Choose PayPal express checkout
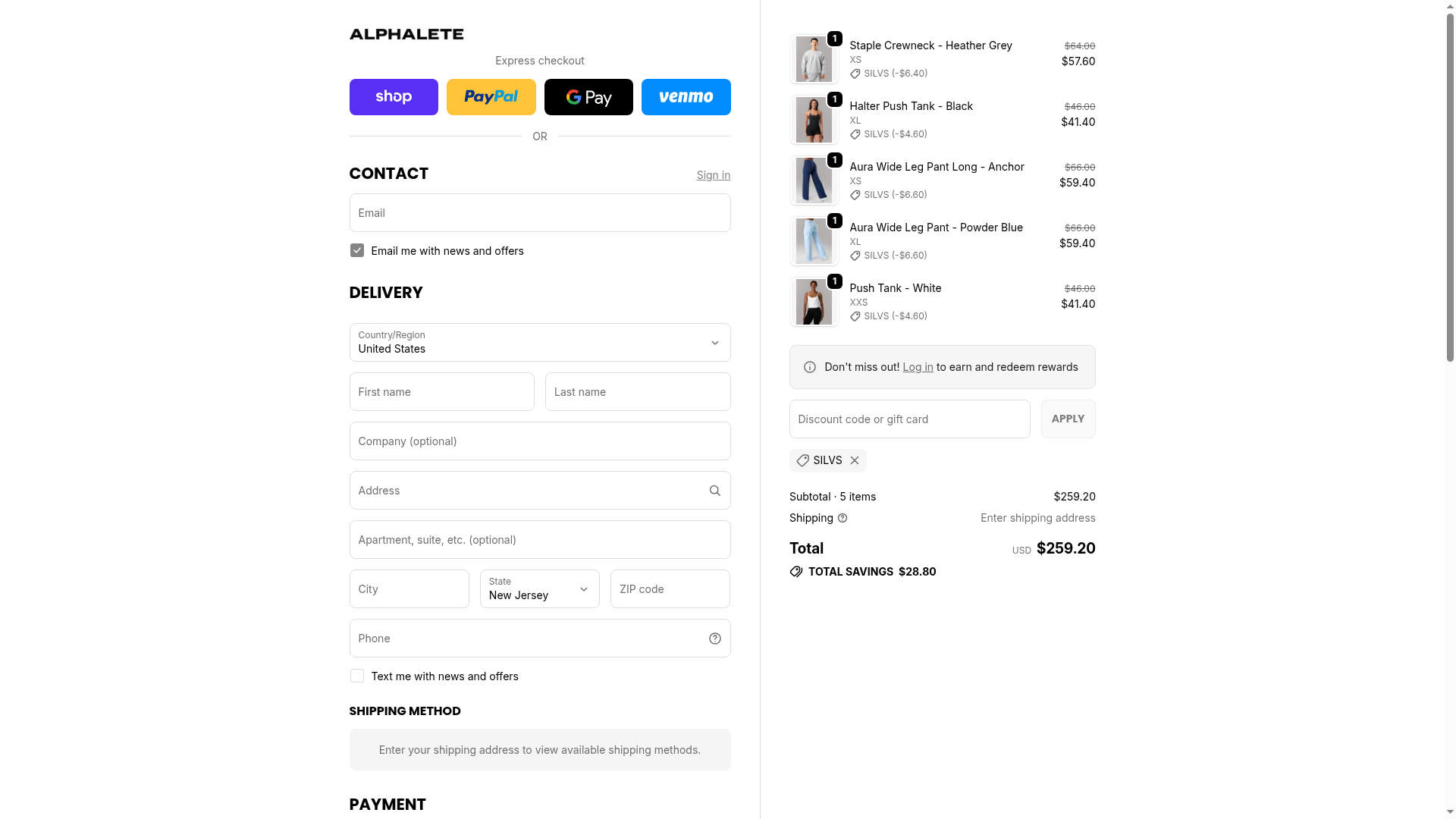Image resolution: width=1456 pixels, height=819 pixels. [491, 97]
